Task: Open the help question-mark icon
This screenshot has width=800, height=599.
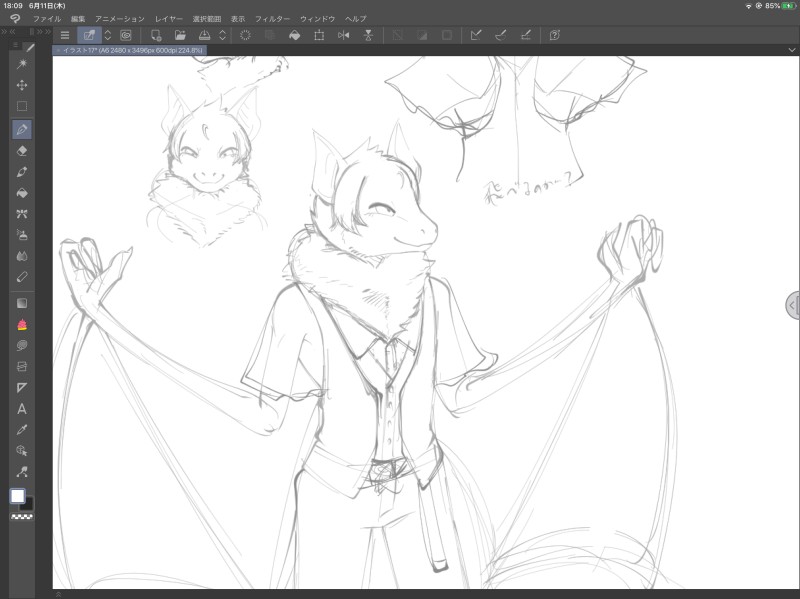Action: (555, 35)
